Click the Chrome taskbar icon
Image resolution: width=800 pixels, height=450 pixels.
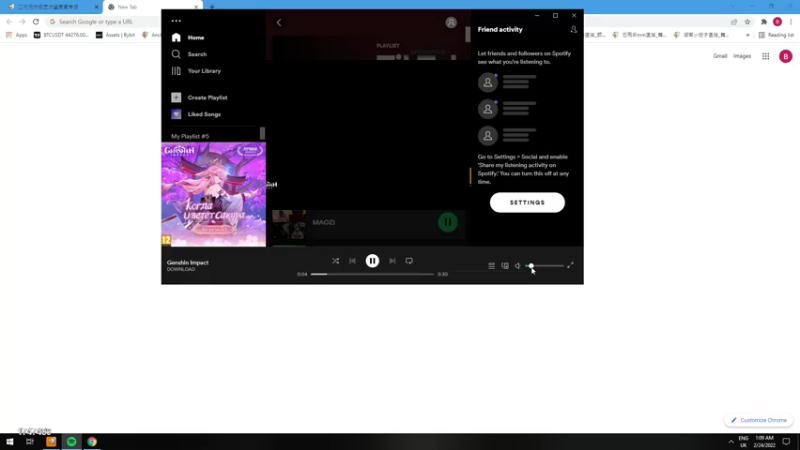click(x=92, y=442)
